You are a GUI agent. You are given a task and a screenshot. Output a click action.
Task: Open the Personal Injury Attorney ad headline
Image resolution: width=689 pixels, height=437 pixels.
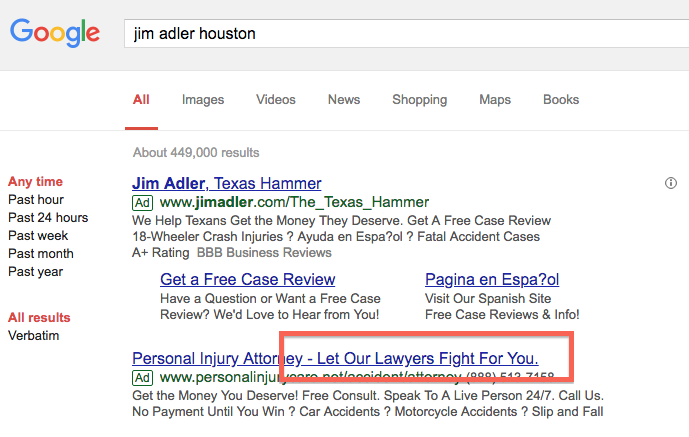coord(335,359)
